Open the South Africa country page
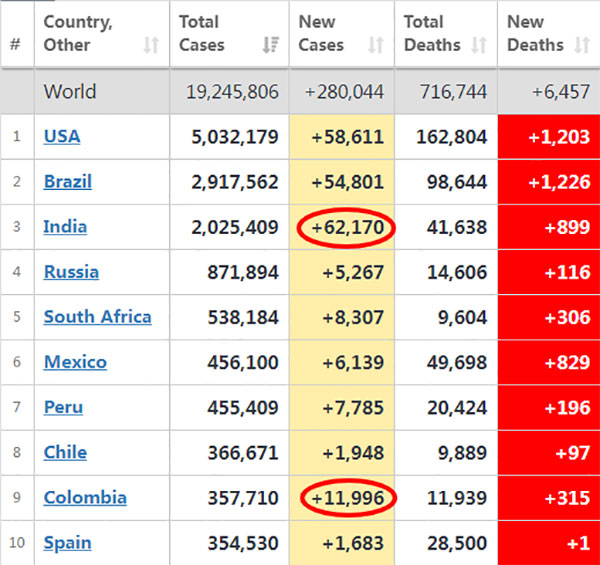600x565 pixels. pos(97,317)
